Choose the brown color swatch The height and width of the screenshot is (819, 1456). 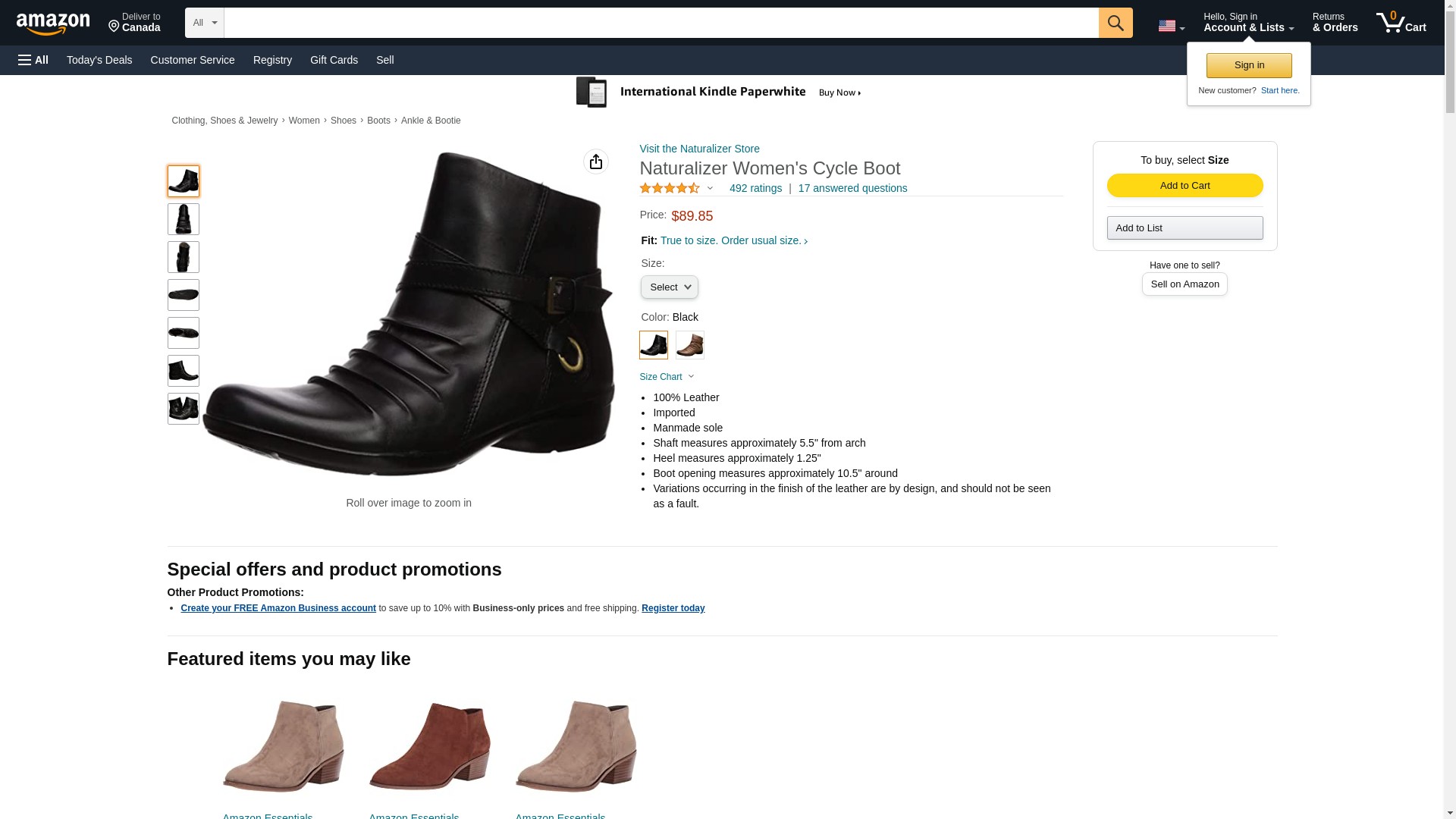pyautogui.click(x=689, y=345)
